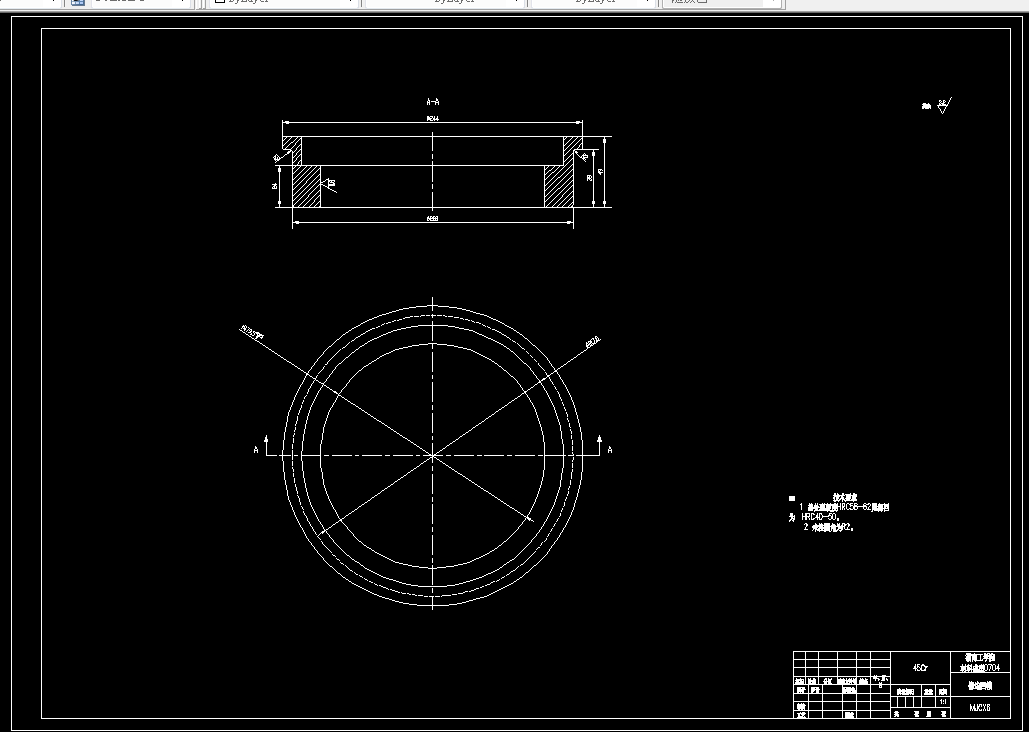1029x732 pixels.
Task: Select the top diameter dimension of section view
Action: [432, 119]
